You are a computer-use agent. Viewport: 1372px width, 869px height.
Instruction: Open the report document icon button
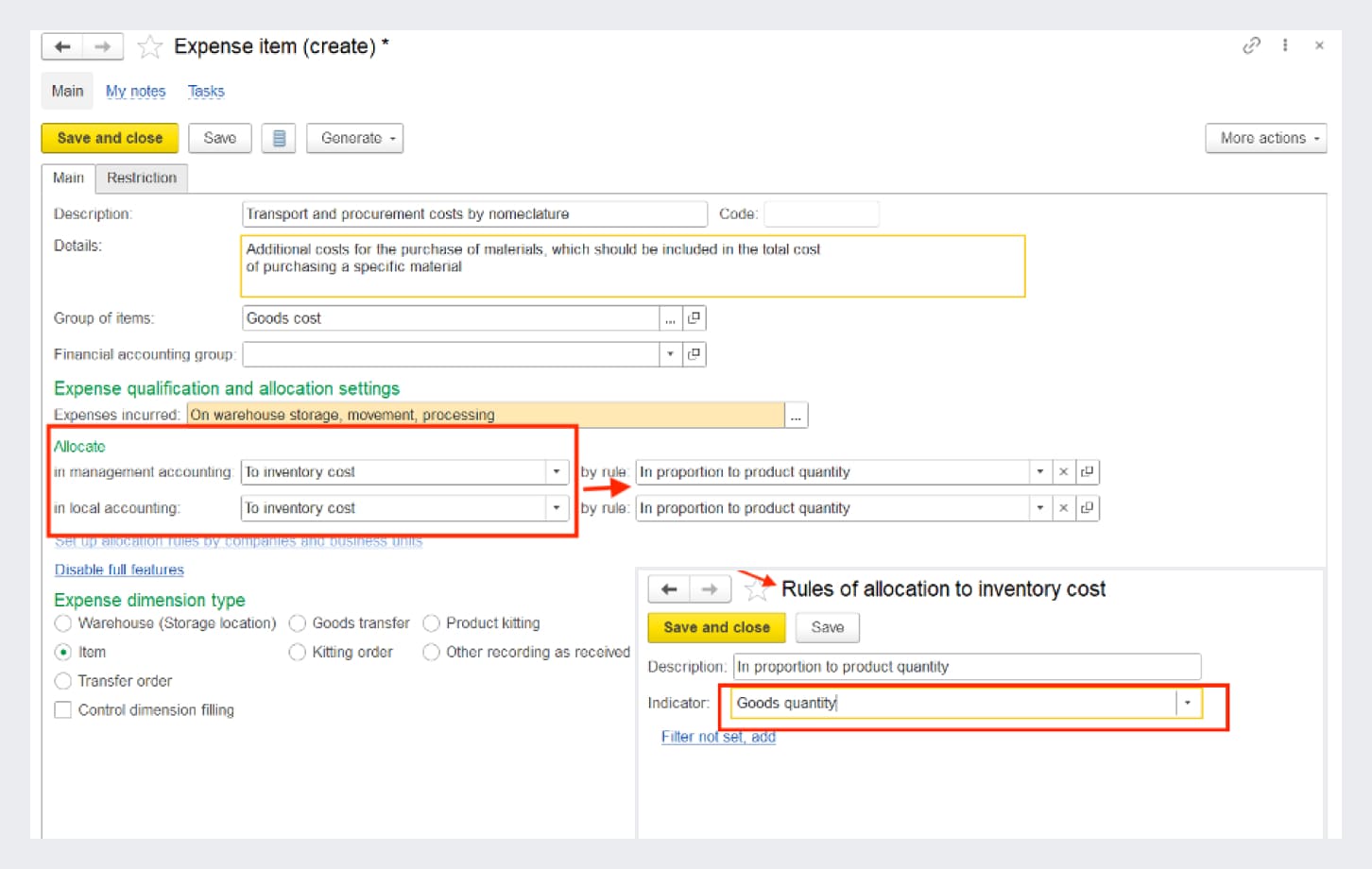(x=279, y=138)
